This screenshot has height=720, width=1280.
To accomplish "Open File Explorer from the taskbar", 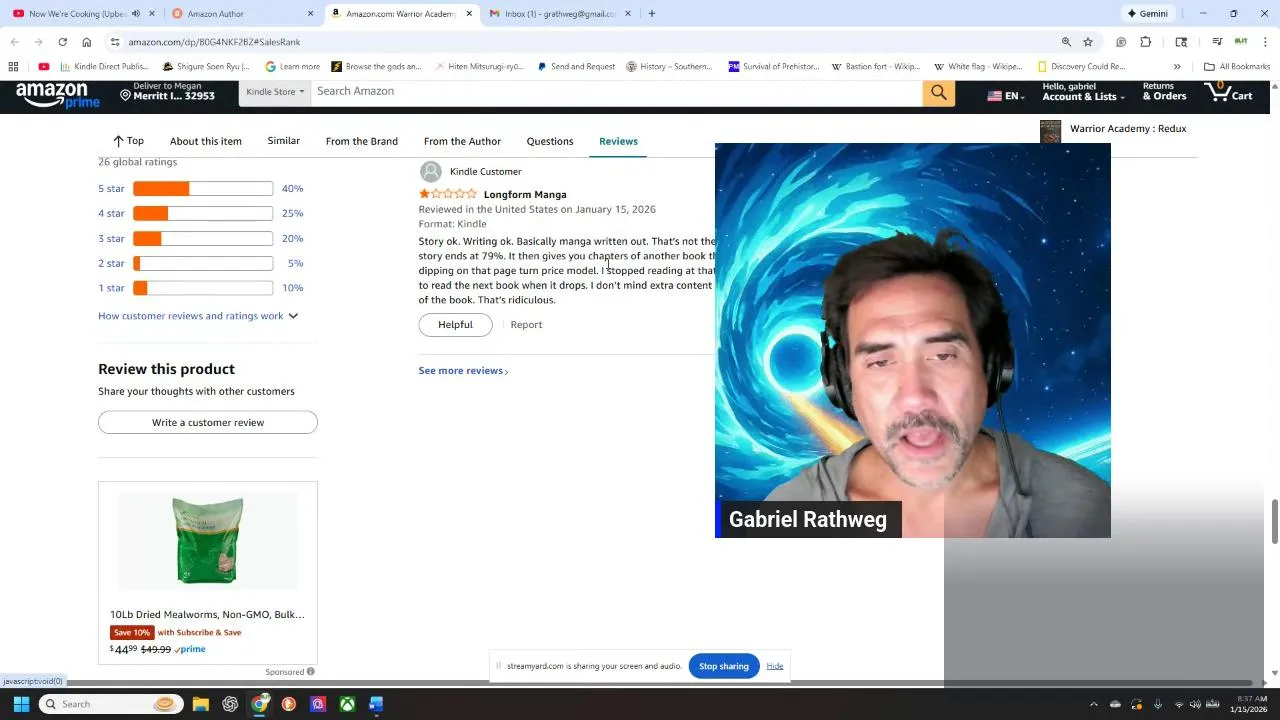I will [200, 704].
